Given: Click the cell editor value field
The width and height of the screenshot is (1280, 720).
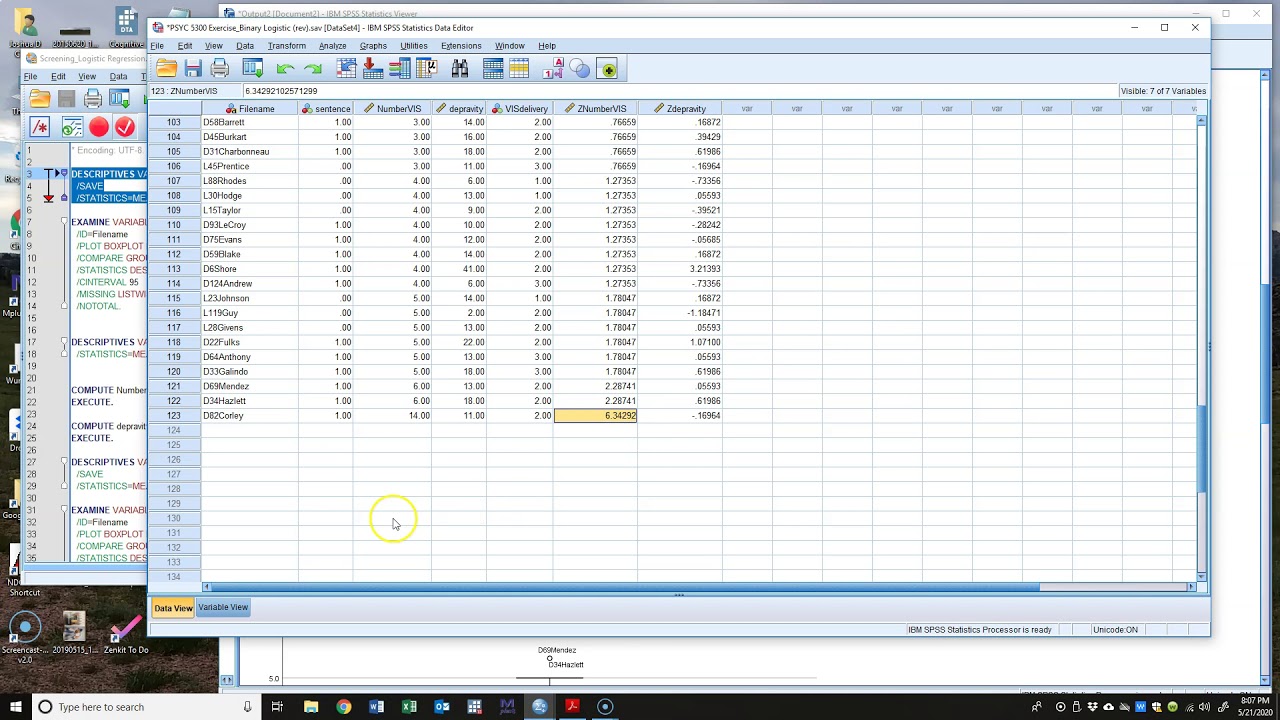Looking at the screenshot, I should [x=680, y=91].
